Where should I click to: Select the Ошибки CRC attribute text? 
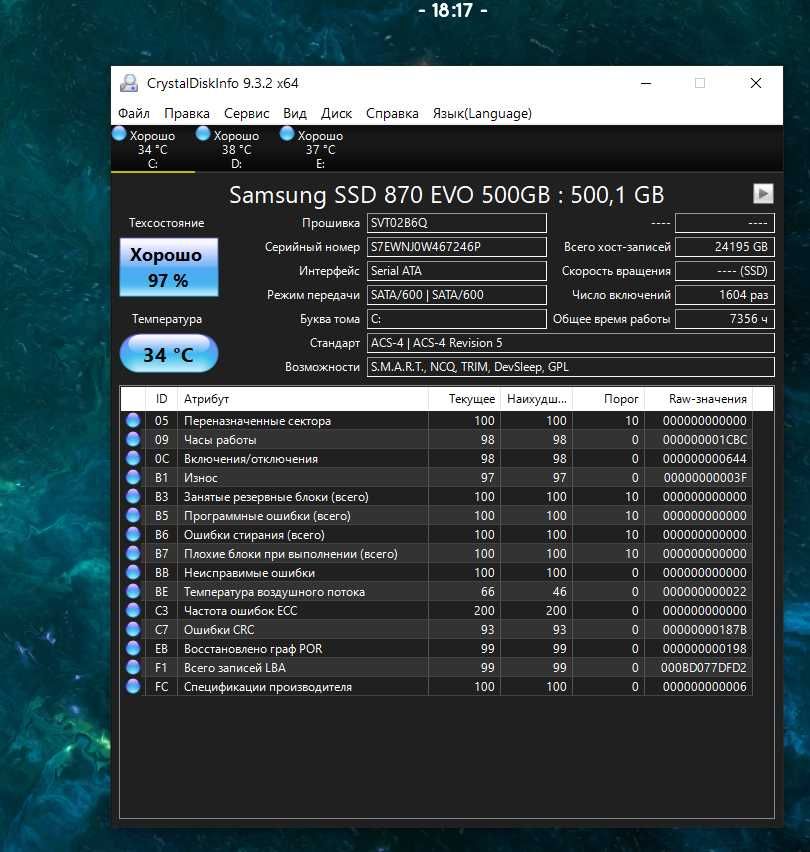tap(219, 630)
